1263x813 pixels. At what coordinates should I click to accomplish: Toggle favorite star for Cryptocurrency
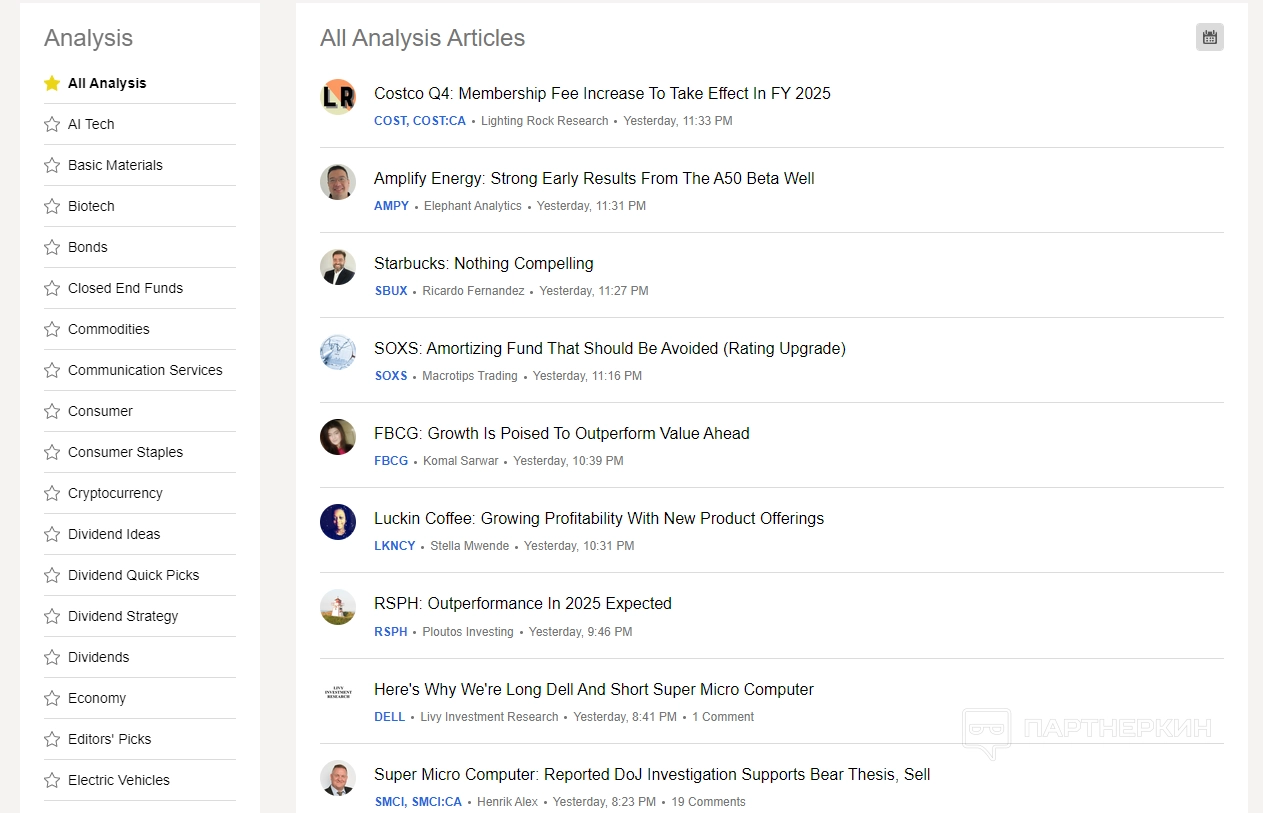click(x=52, y=493)
